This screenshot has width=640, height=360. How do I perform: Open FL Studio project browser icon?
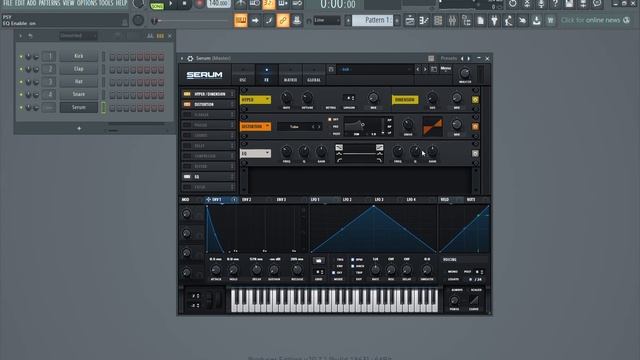[x=466, y=20]
